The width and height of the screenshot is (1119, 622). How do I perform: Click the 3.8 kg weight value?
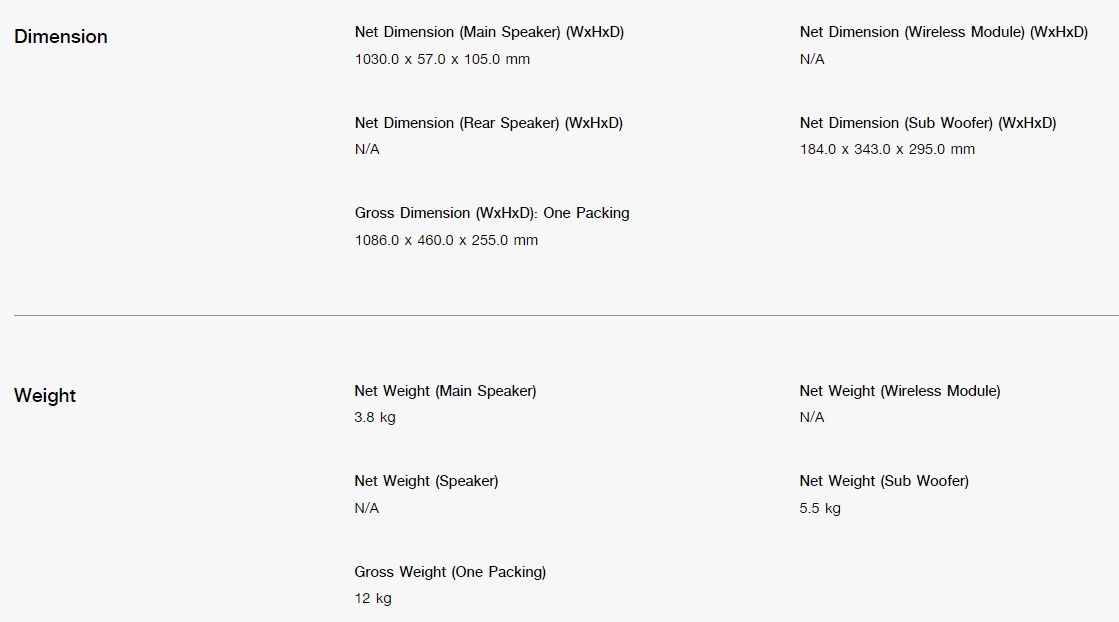click(x=375, y=417)
